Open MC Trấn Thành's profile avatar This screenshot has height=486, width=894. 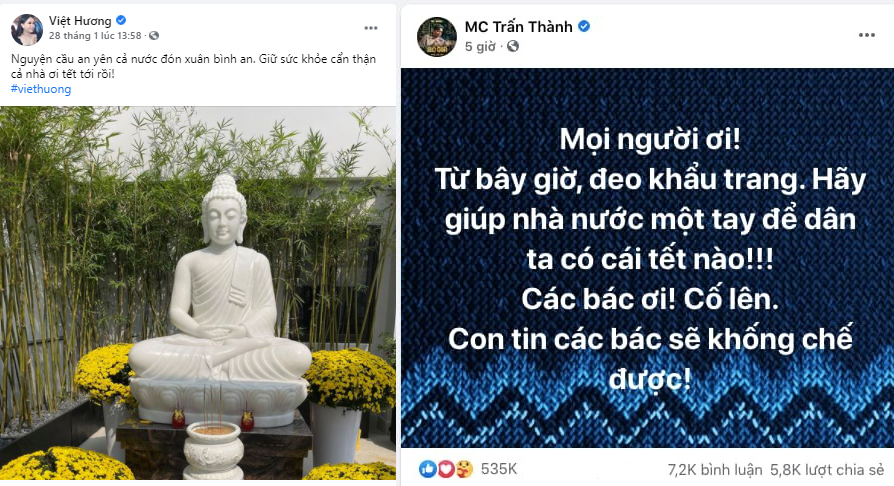(x=437, y=37)
